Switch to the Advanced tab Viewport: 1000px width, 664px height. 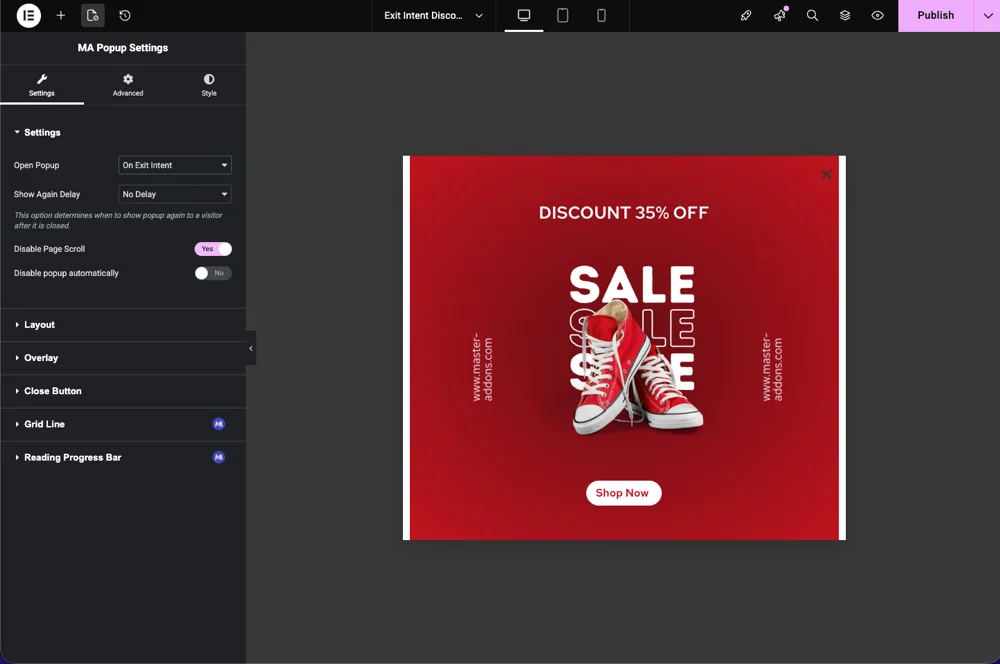128,85
